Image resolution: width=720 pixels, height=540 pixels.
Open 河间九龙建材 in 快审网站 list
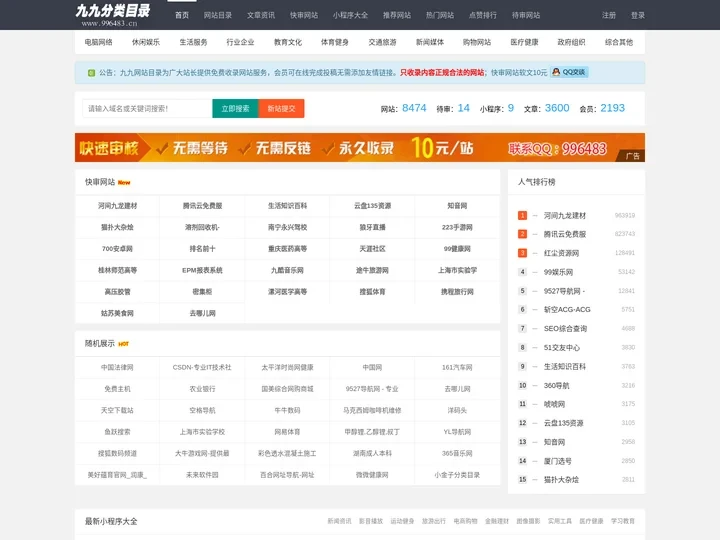tap(117, 206)
